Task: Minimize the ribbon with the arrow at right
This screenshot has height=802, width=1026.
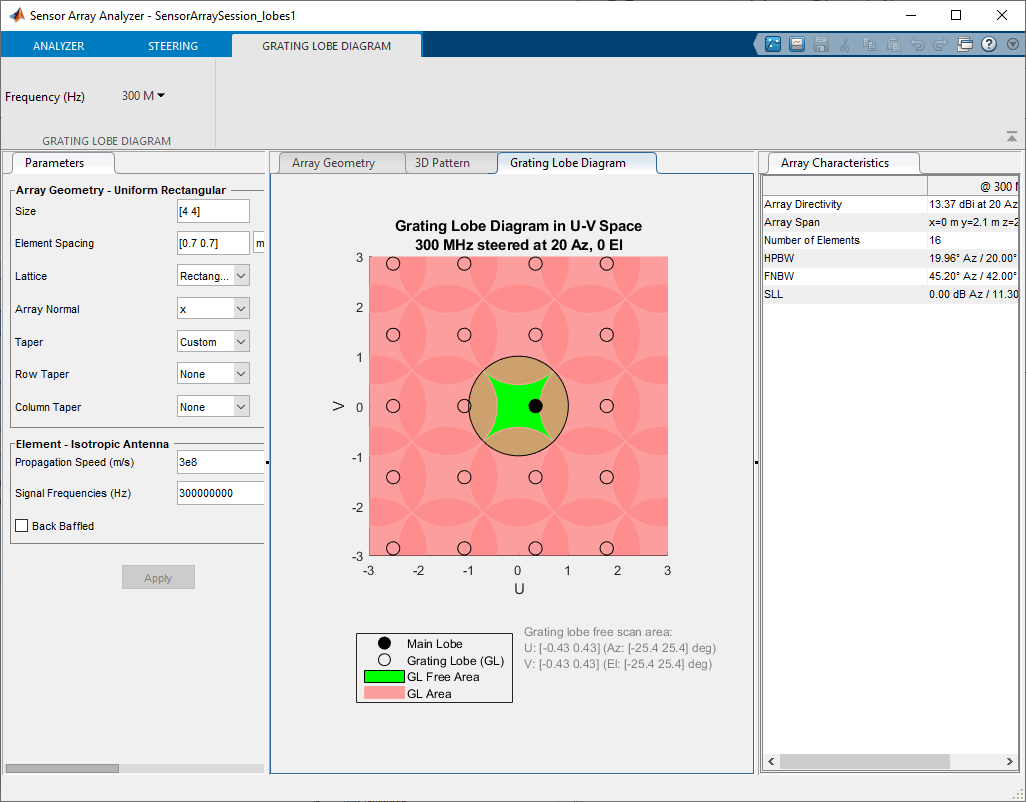Action: tap(1010, 135)
